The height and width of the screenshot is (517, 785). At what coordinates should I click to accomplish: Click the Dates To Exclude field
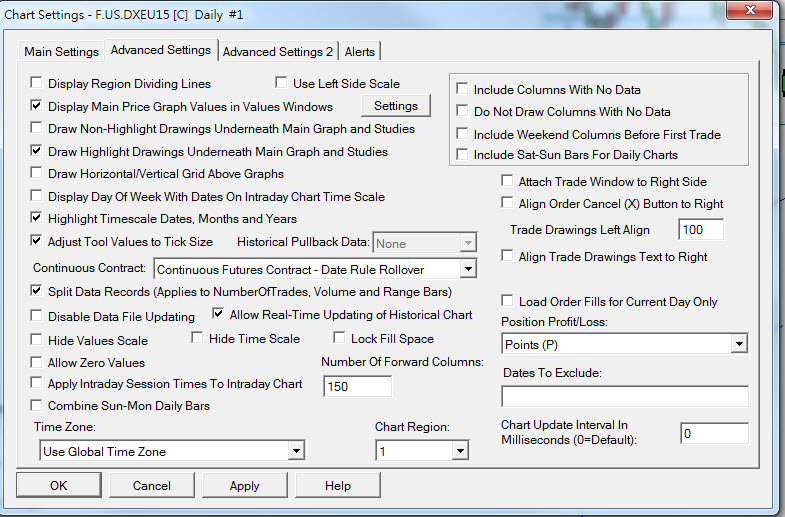(625, 396)
